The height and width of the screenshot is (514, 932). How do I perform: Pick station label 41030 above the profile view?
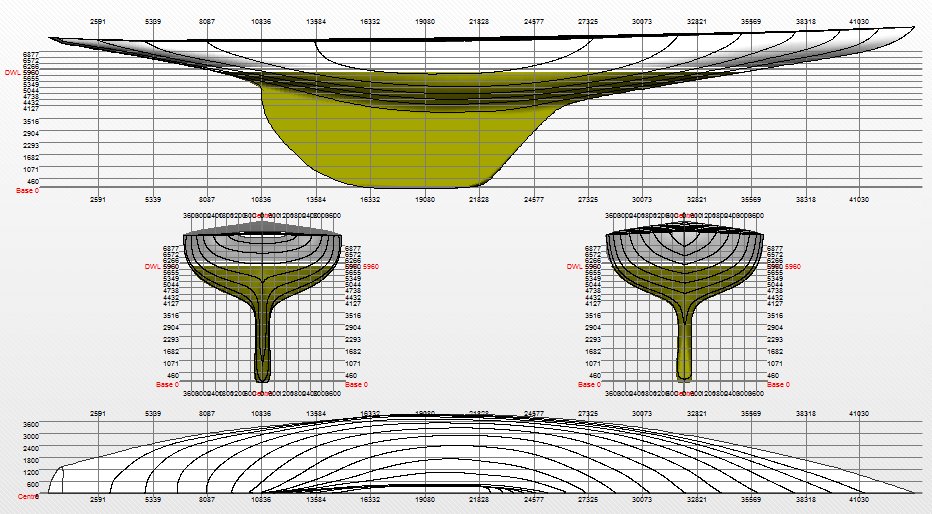(857, 20)
